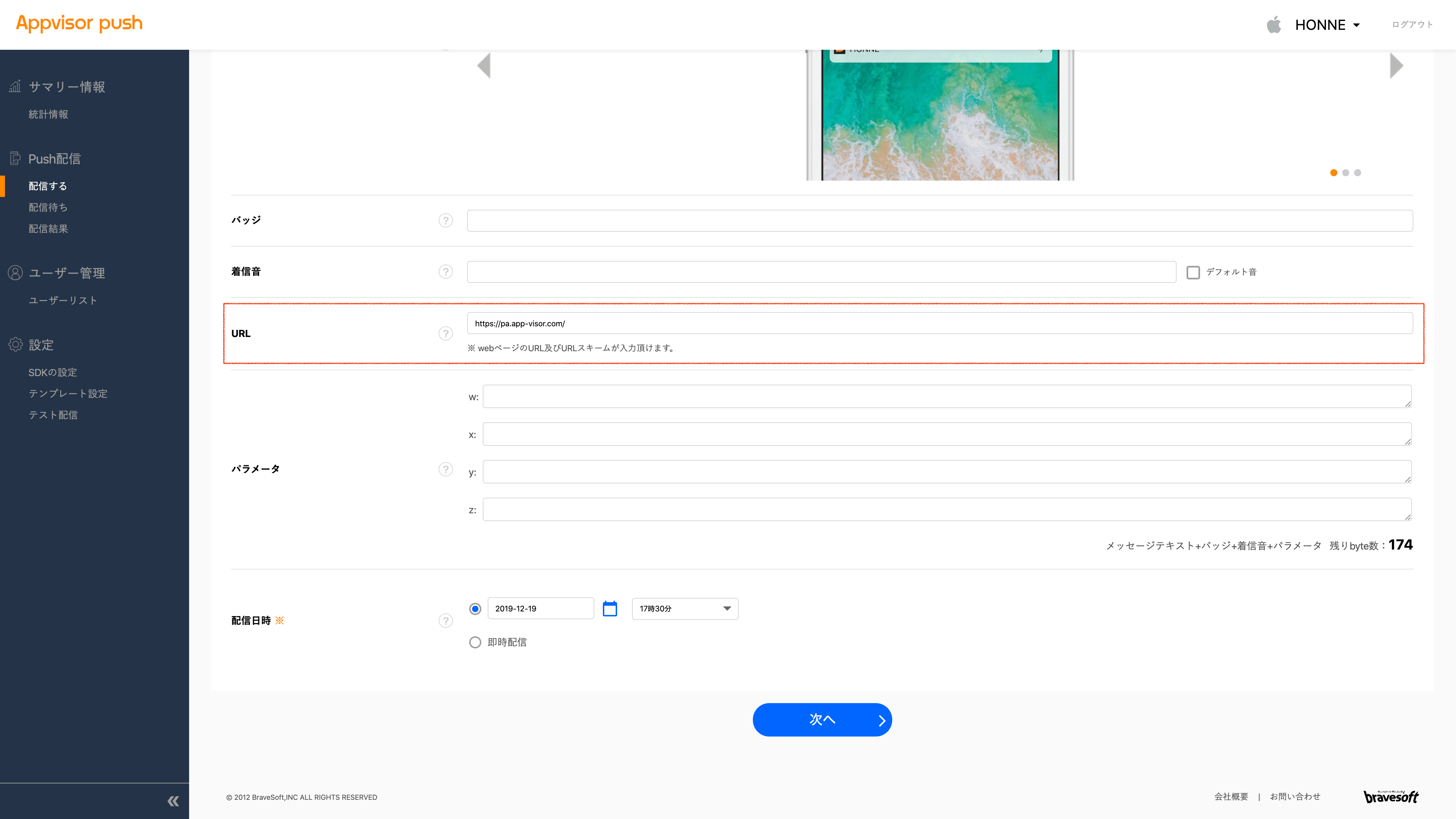Click the Apple platform icon

(1273, 25)
